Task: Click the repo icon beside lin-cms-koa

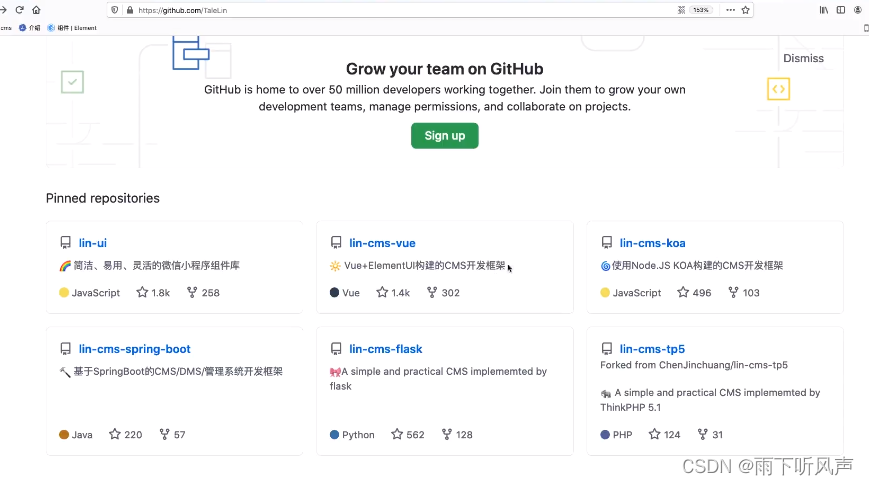Action: (x=607, y=243)
